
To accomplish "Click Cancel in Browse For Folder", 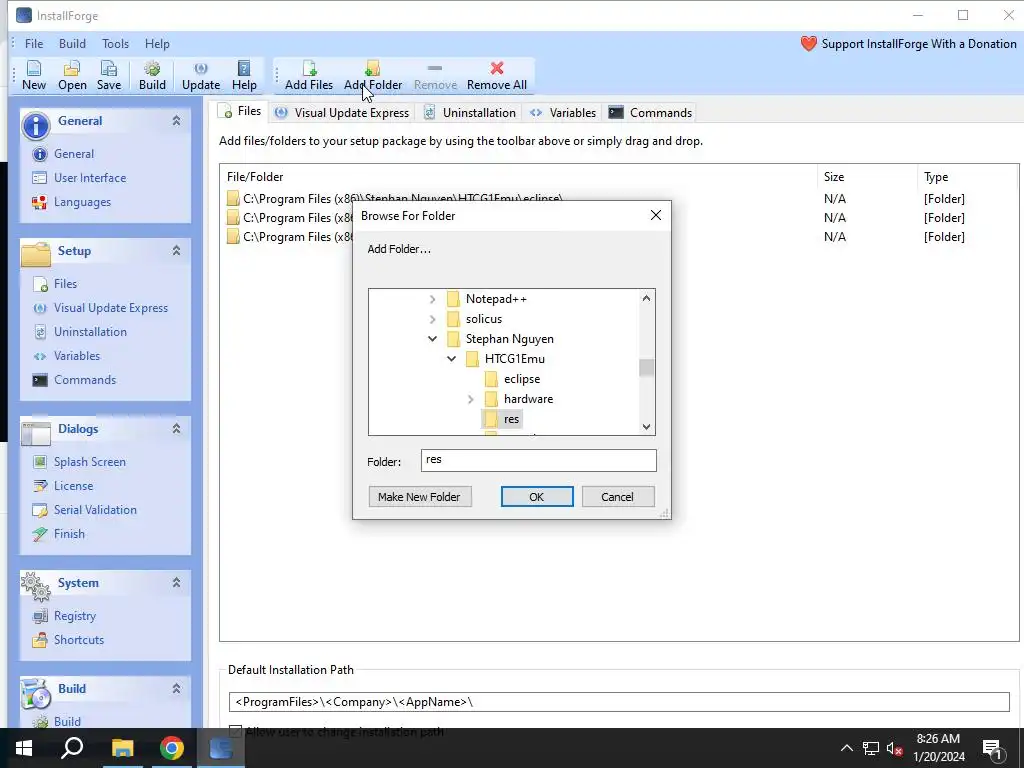I will tap(618, 497).
